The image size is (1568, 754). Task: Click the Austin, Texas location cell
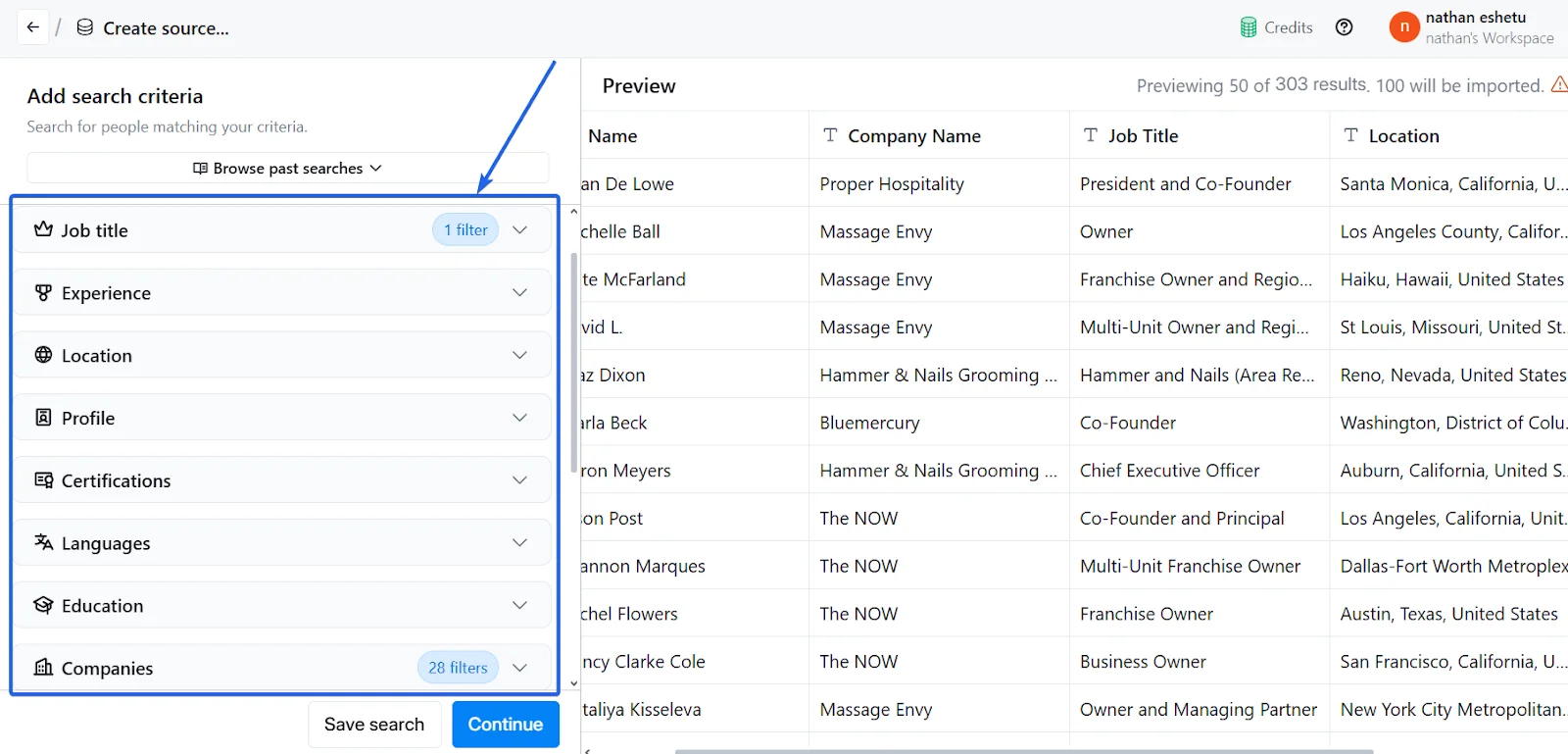(1448, 614)
